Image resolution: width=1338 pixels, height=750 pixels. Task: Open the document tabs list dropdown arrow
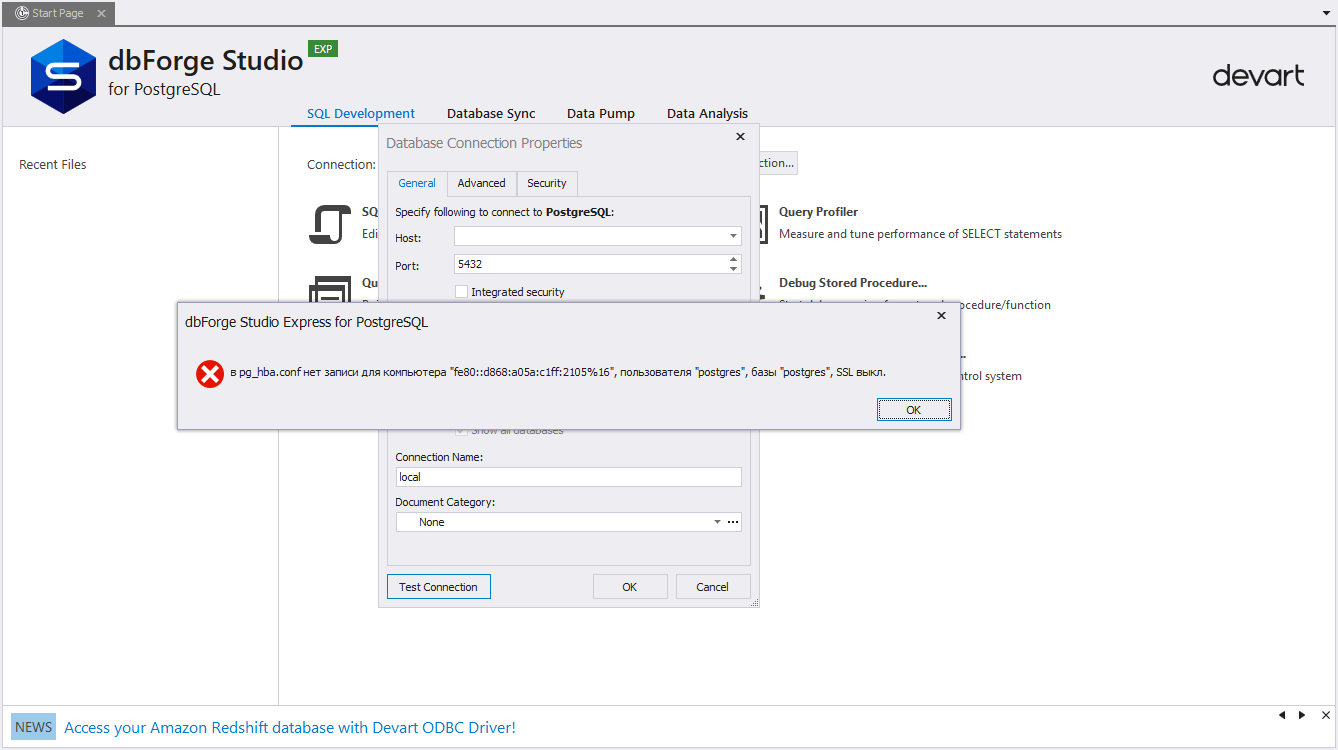point(1326,13)
